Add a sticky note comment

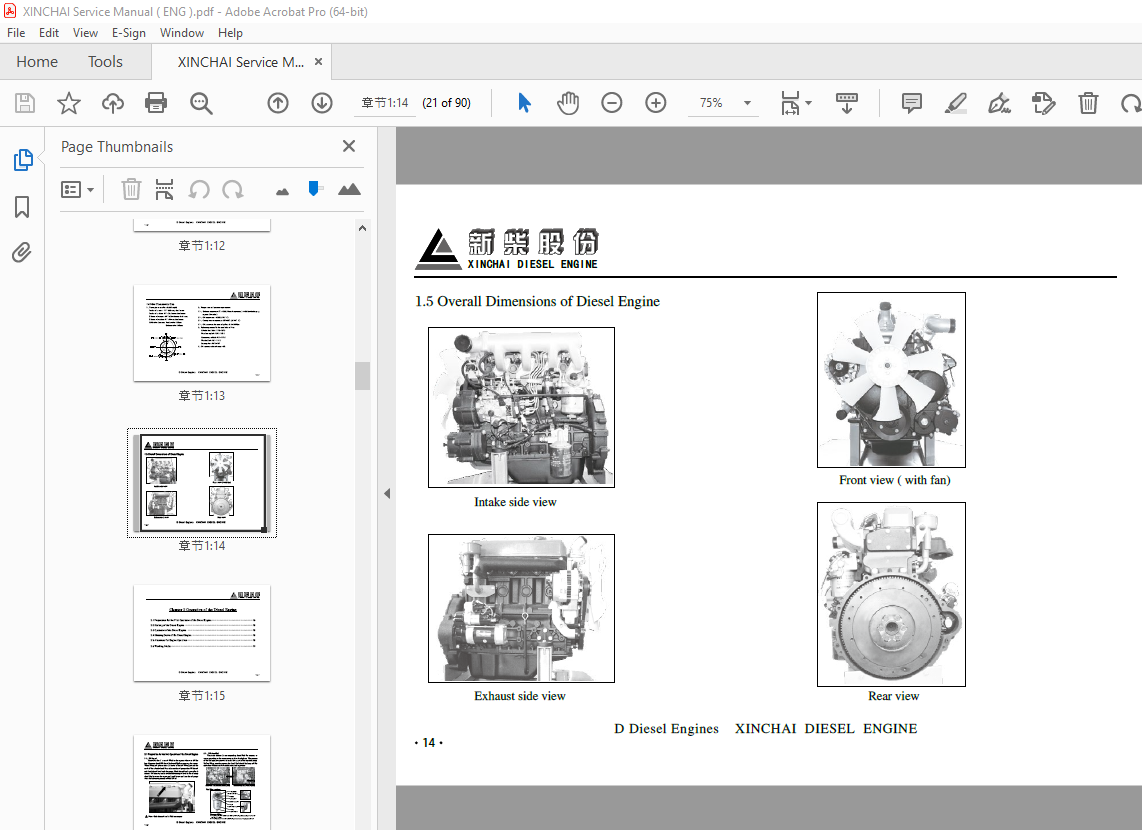pos(911,103)
